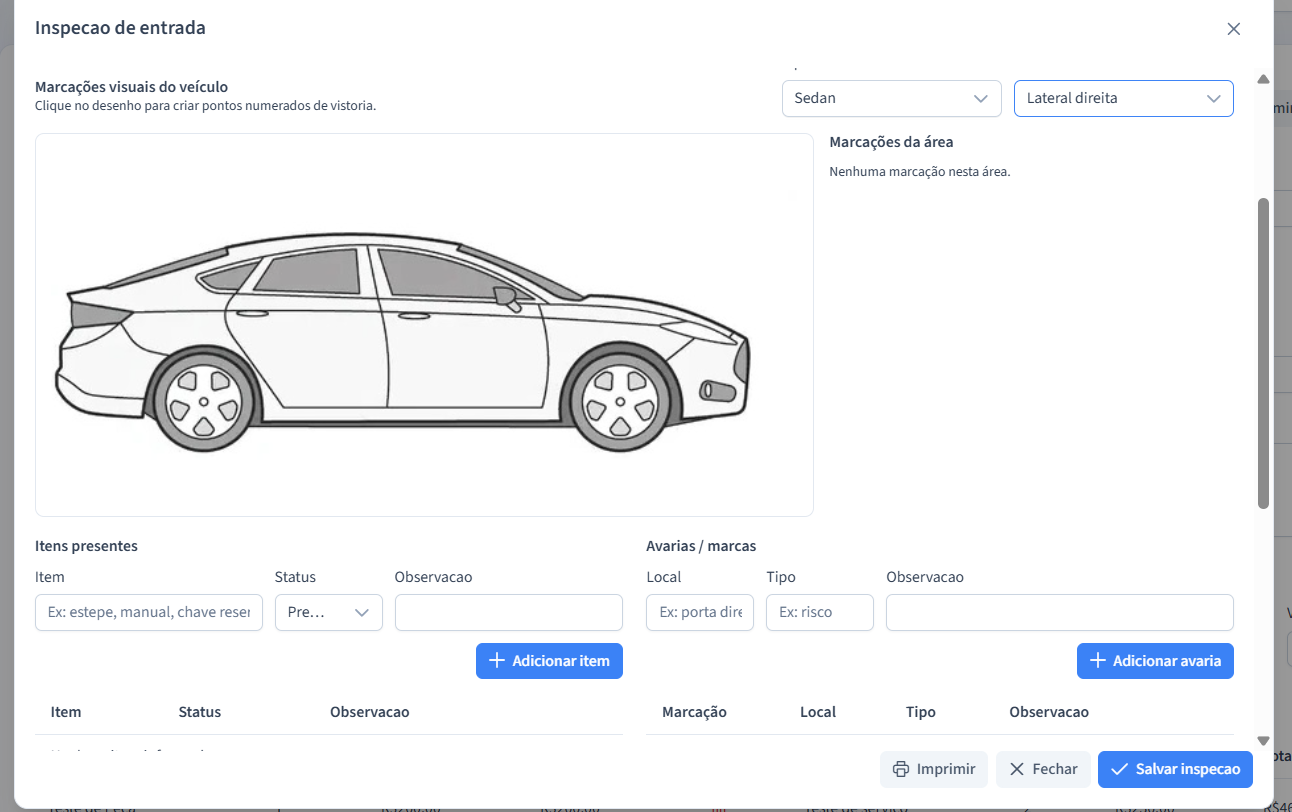Focus the Local field for damages
The height and width of the screenshot is (812, 1292).
(x=700, y=612)
